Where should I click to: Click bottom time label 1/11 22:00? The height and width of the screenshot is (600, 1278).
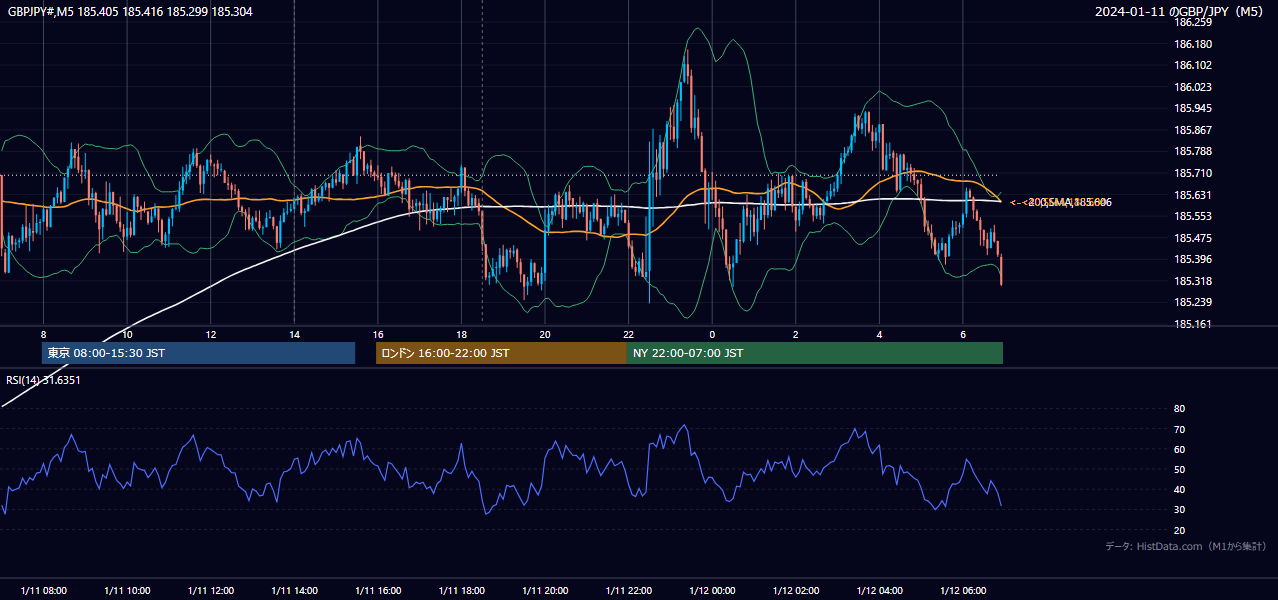pos(628,591)
